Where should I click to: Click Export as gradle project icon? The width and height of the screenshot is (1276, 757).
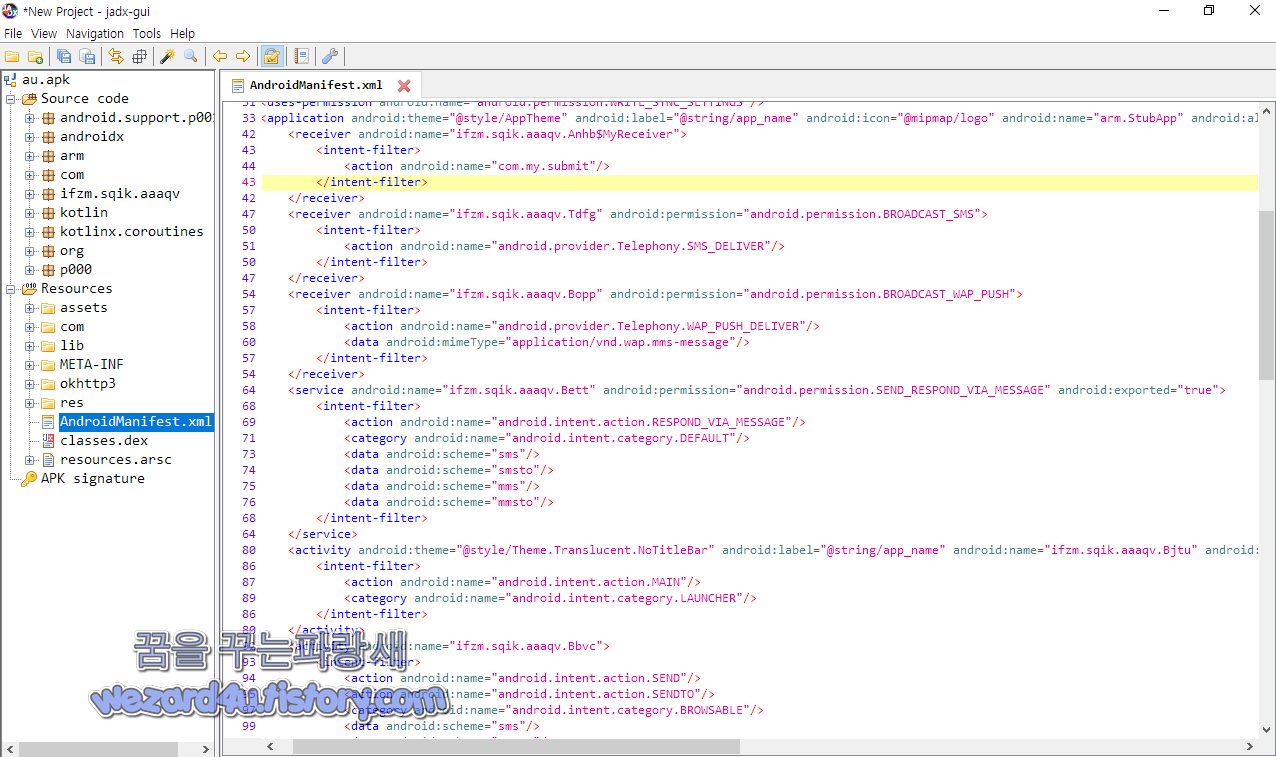click(x=87, y=56)
